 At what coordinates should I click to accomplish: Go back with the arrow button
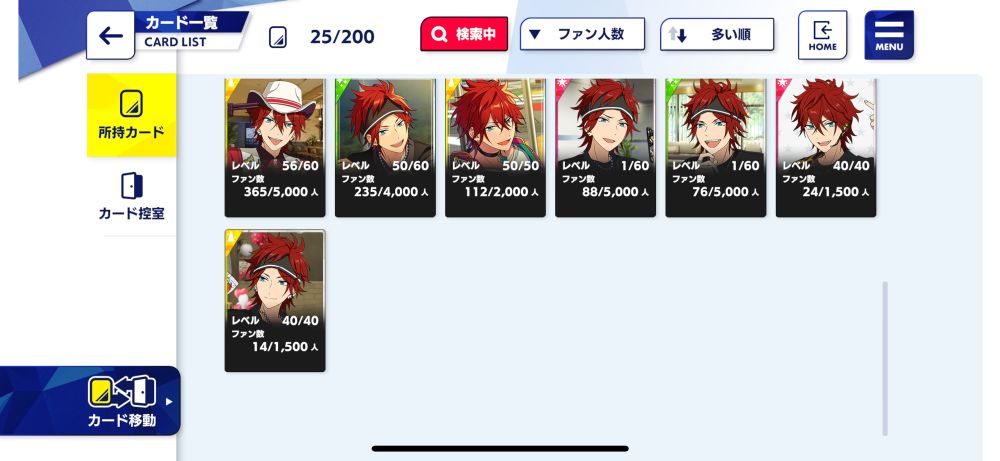point(110,36)
